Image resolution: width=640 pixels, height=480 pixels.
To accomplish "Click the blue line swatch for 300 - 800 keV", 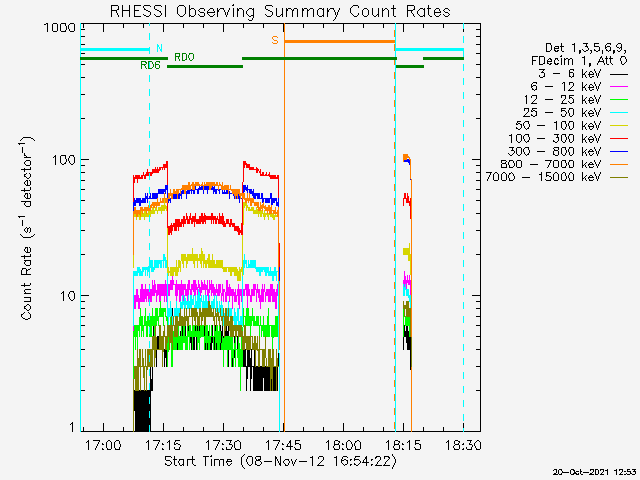I will [x=619, y=152].
